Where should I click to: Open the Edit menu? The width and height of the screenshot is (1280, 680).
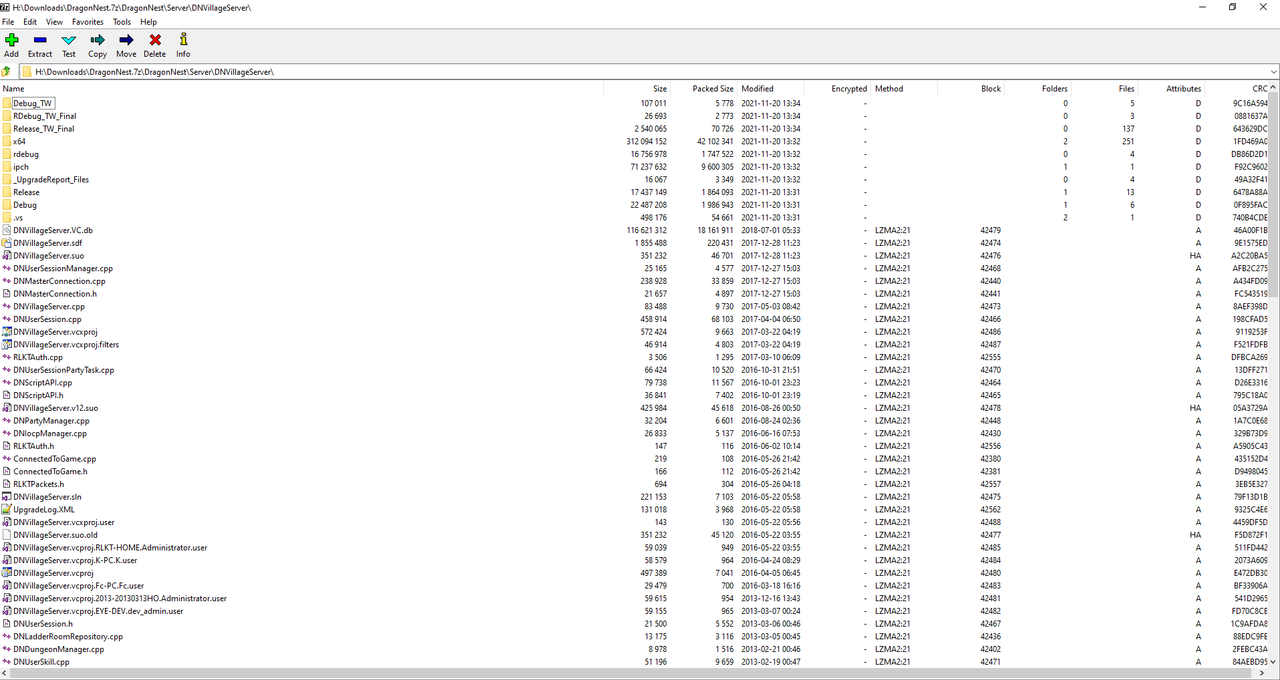[x=30, y=21]
